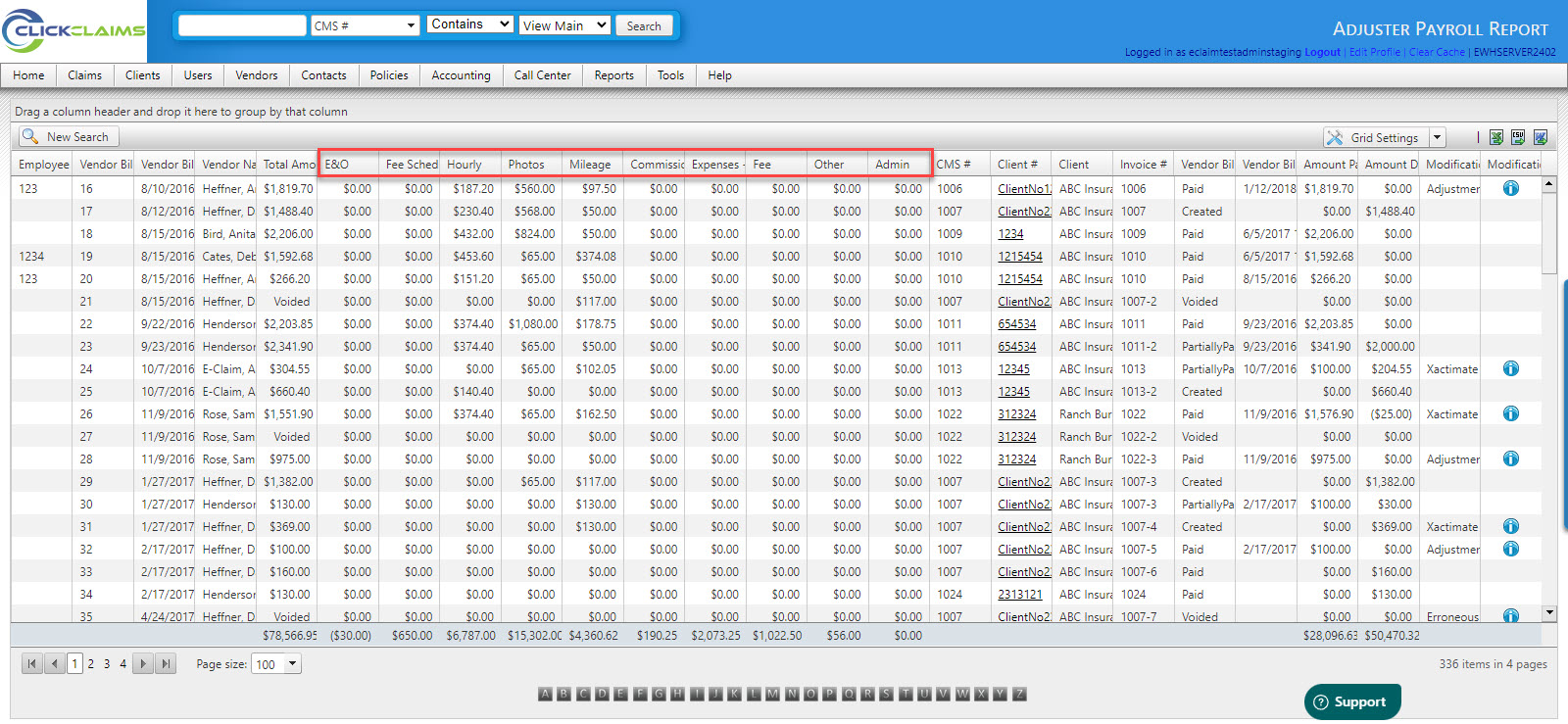Image resolution: width=1568 pixels, height=724 pixels.
Task: Click the Search button
Action: (x=644, y=26)
